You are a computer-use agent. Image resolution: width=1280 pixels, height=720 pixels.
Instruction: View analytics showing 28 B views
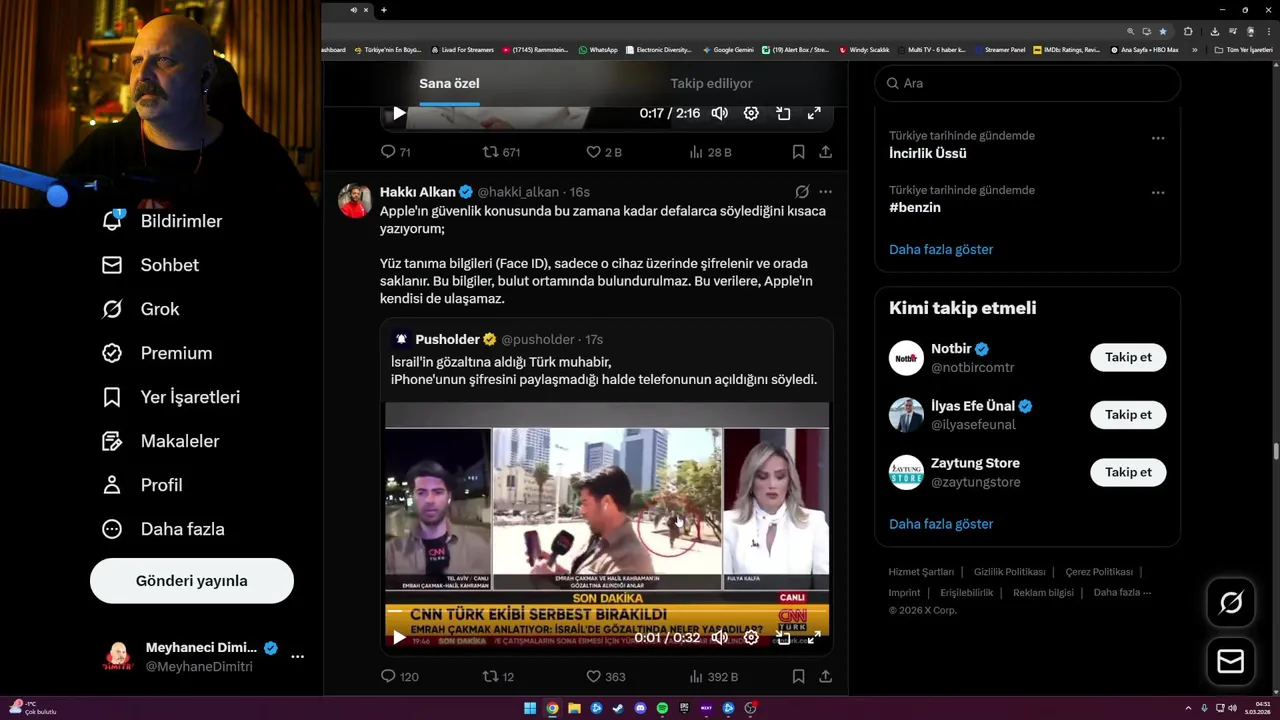click(710, 152)
